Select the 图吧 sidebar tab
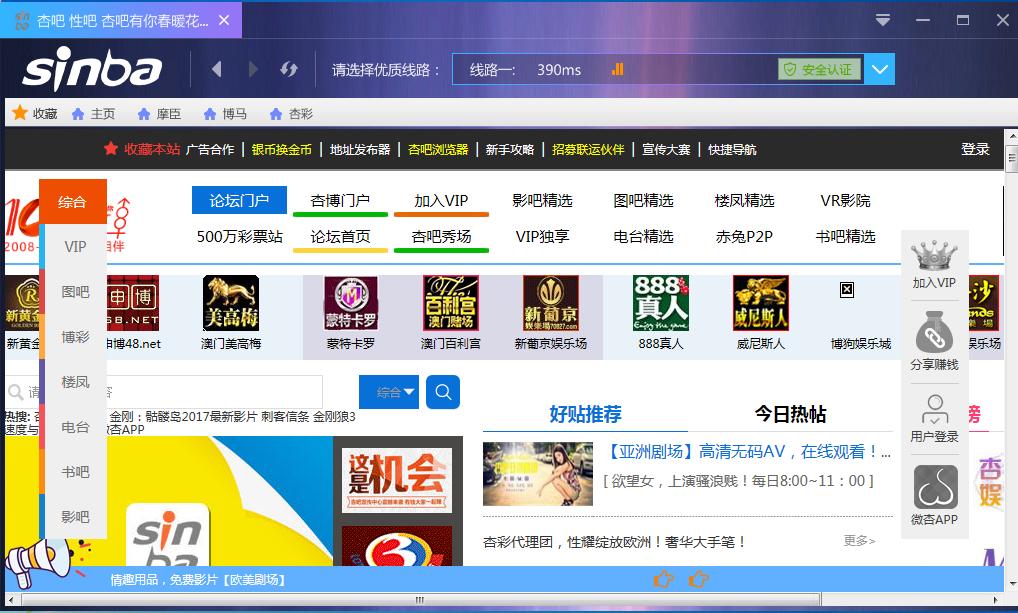1018x613 pixels. click(x=75, y=292)
